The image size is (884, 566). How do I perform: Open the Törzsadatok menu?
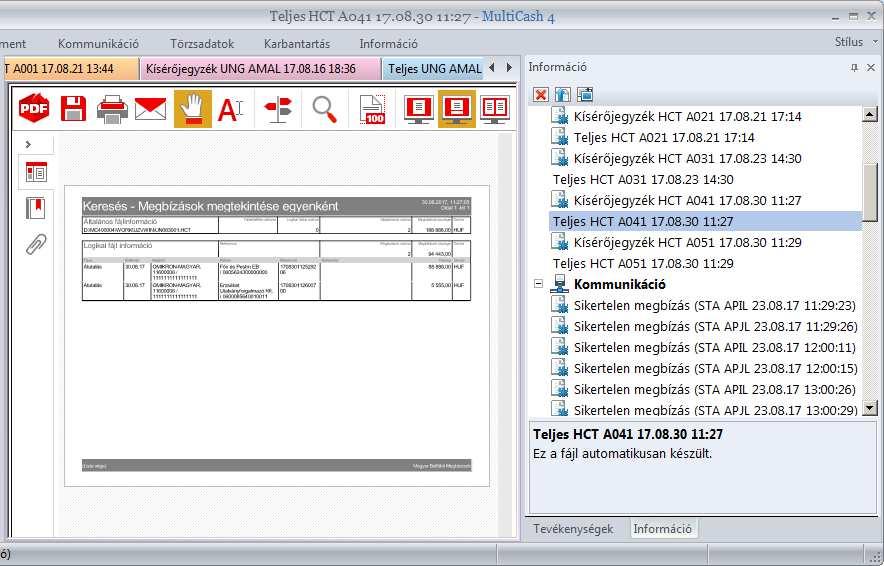coord(202,43)
